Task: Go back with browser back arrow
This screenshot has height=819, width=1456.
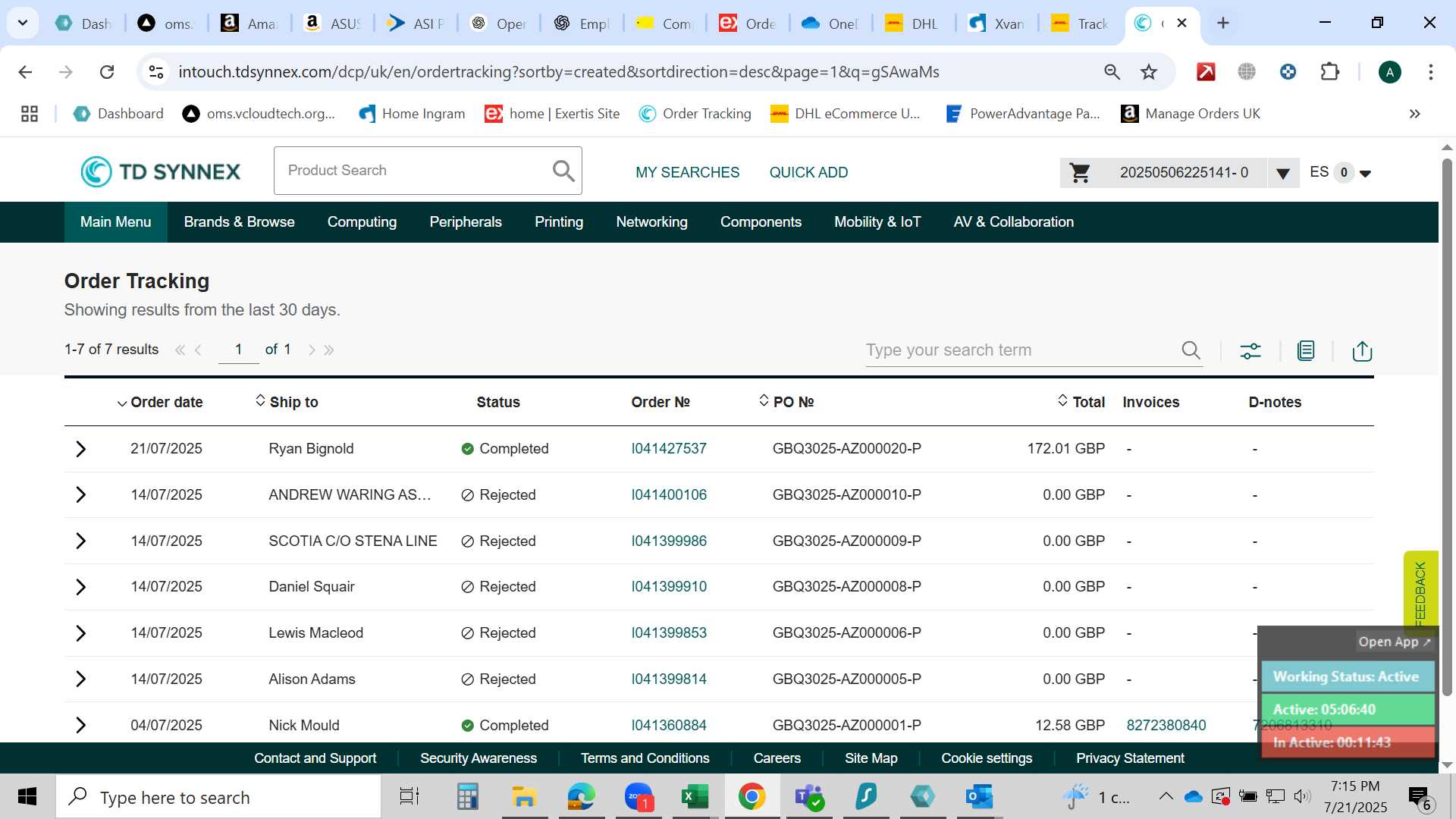Action: point(25,72)
